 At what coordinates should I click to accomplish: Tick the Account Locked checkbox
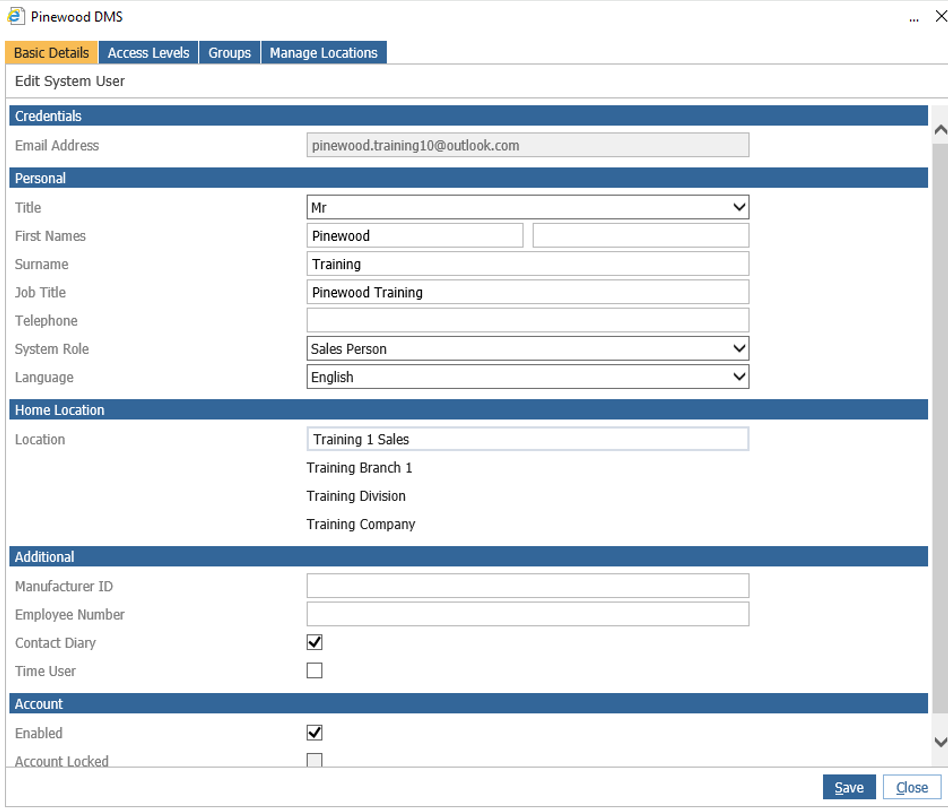coord(314,759)
